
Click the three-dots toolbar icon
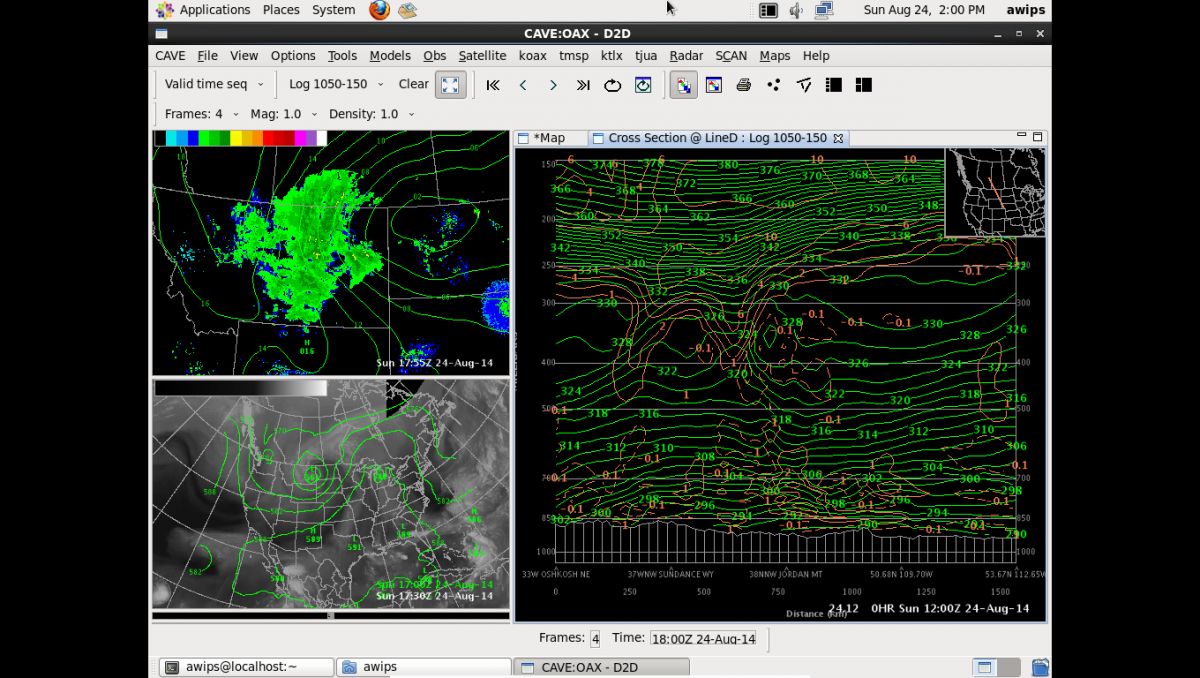click(x=774, y=85)
